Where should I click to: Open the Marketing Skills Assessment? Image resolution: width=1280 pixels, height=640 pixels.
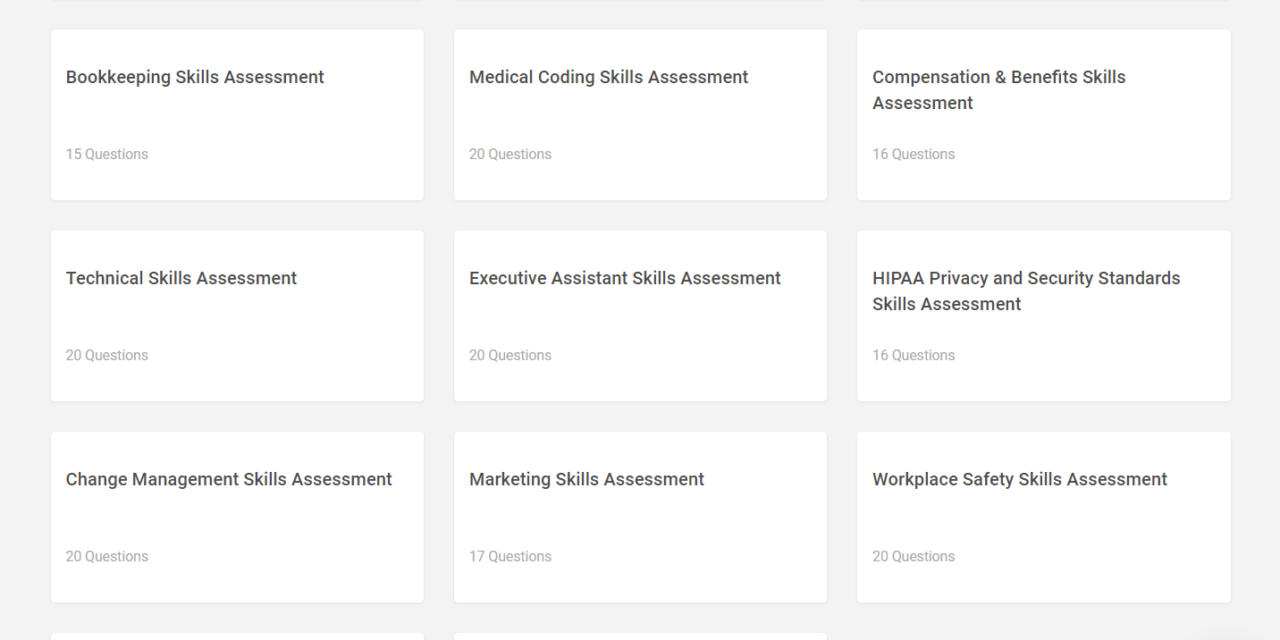[x=586, y=479]
